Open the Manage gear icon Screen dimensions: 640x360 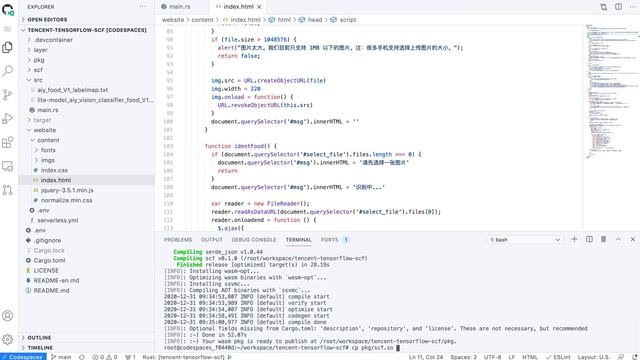point(7,339)
